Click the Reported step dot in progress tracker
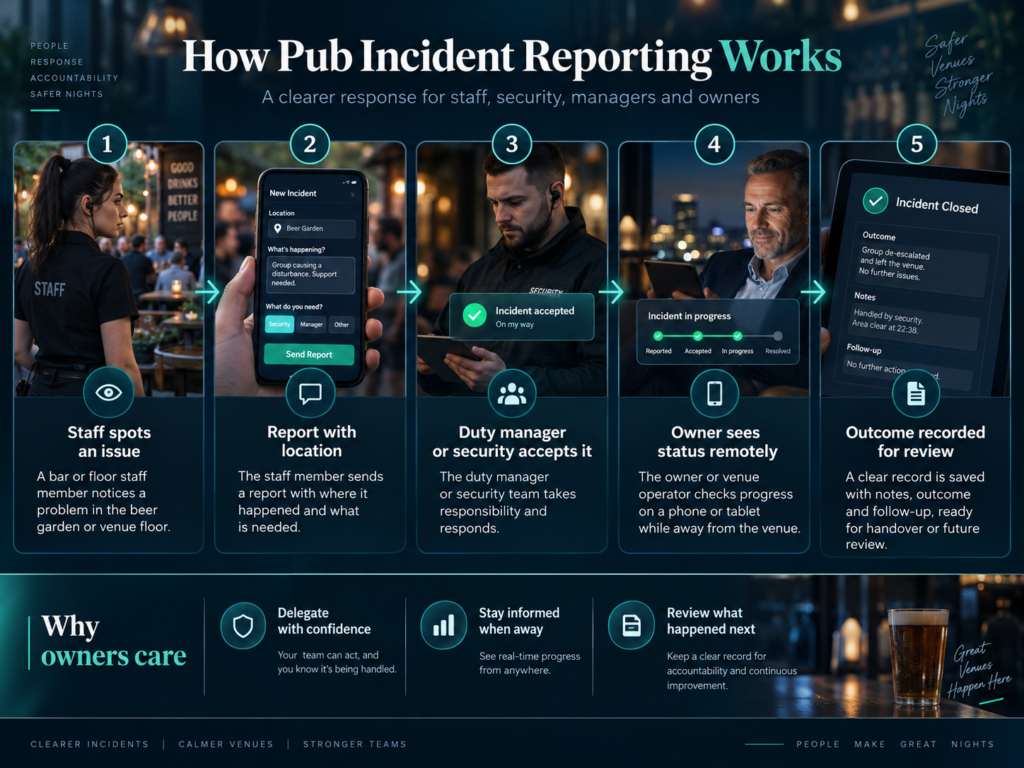 click(658, 336)
